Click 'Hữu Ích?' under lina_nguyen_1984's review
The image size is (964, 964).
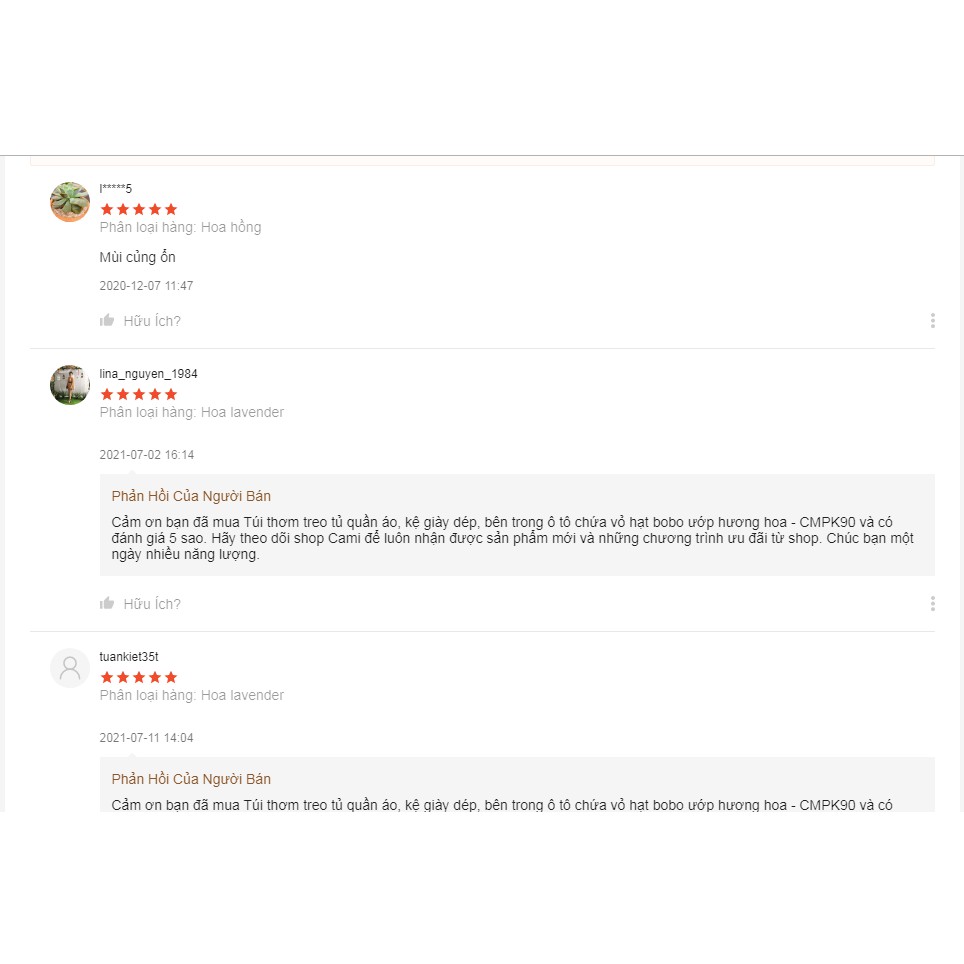(152, 604)
